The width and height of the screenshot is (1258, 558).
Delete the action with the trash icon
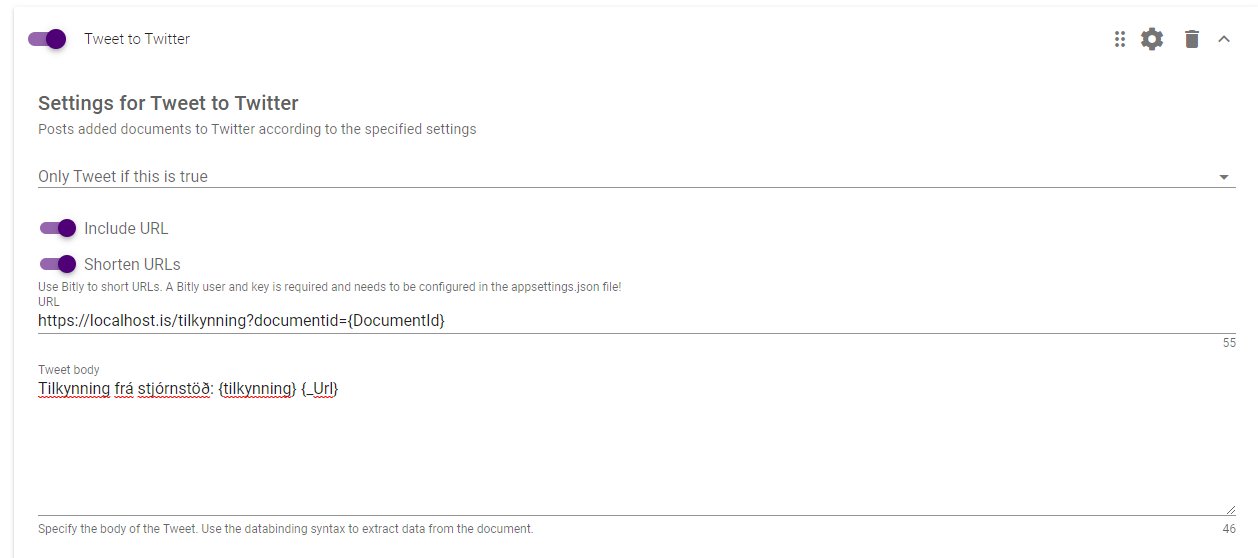click(x=1191, y=39)
